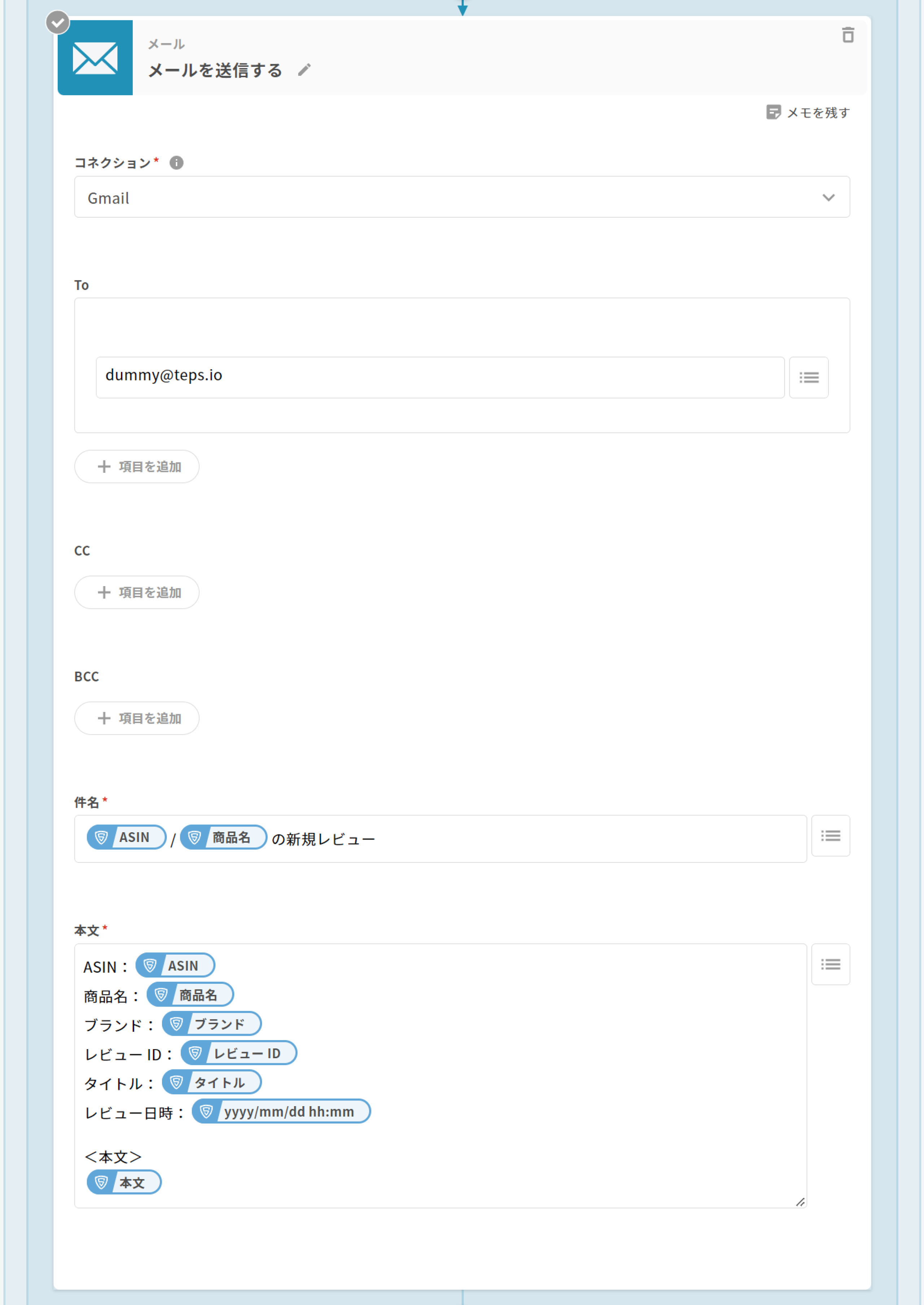Add item under the To section
The height and width of the screenshot is (1305, 924).
137,467
